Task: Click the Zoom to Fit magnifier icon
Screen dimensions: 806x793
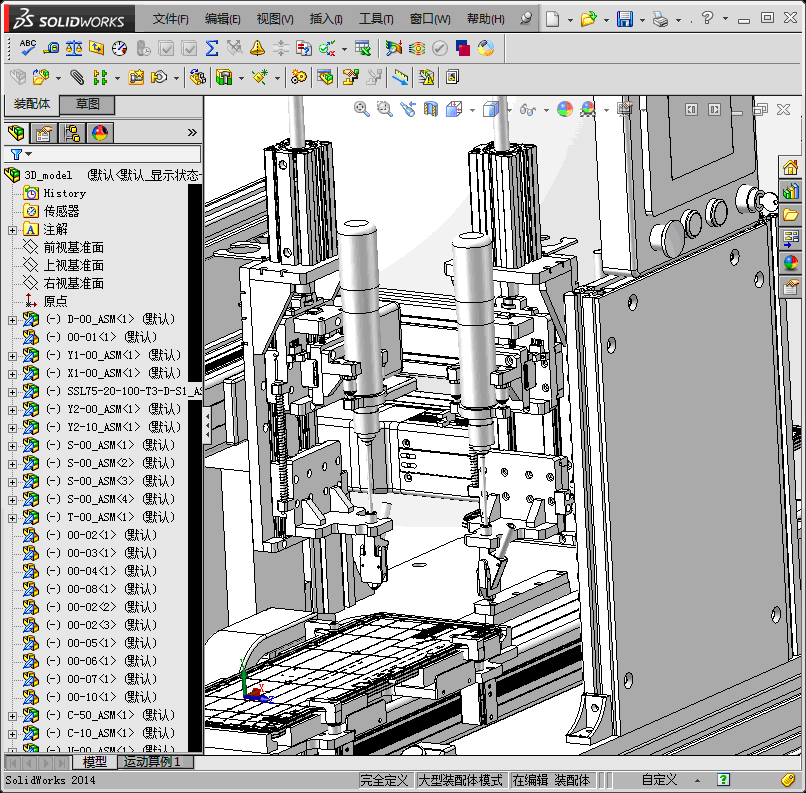Action: tap(362, 109)
